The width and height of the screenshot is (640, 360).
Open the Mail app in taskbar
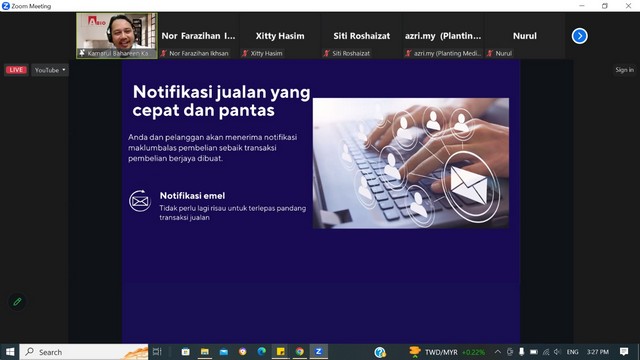click(x=224, y=351)
